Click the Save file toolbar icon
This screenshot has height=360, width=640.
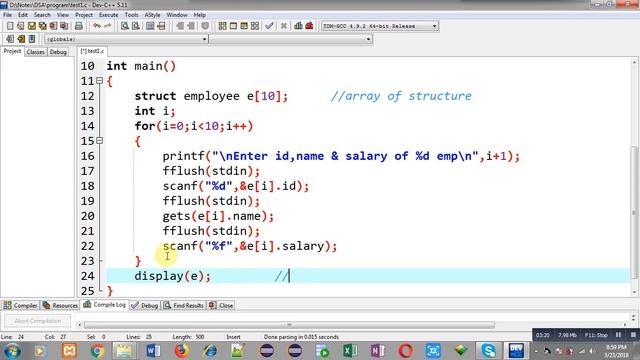(x=31, y=26)
